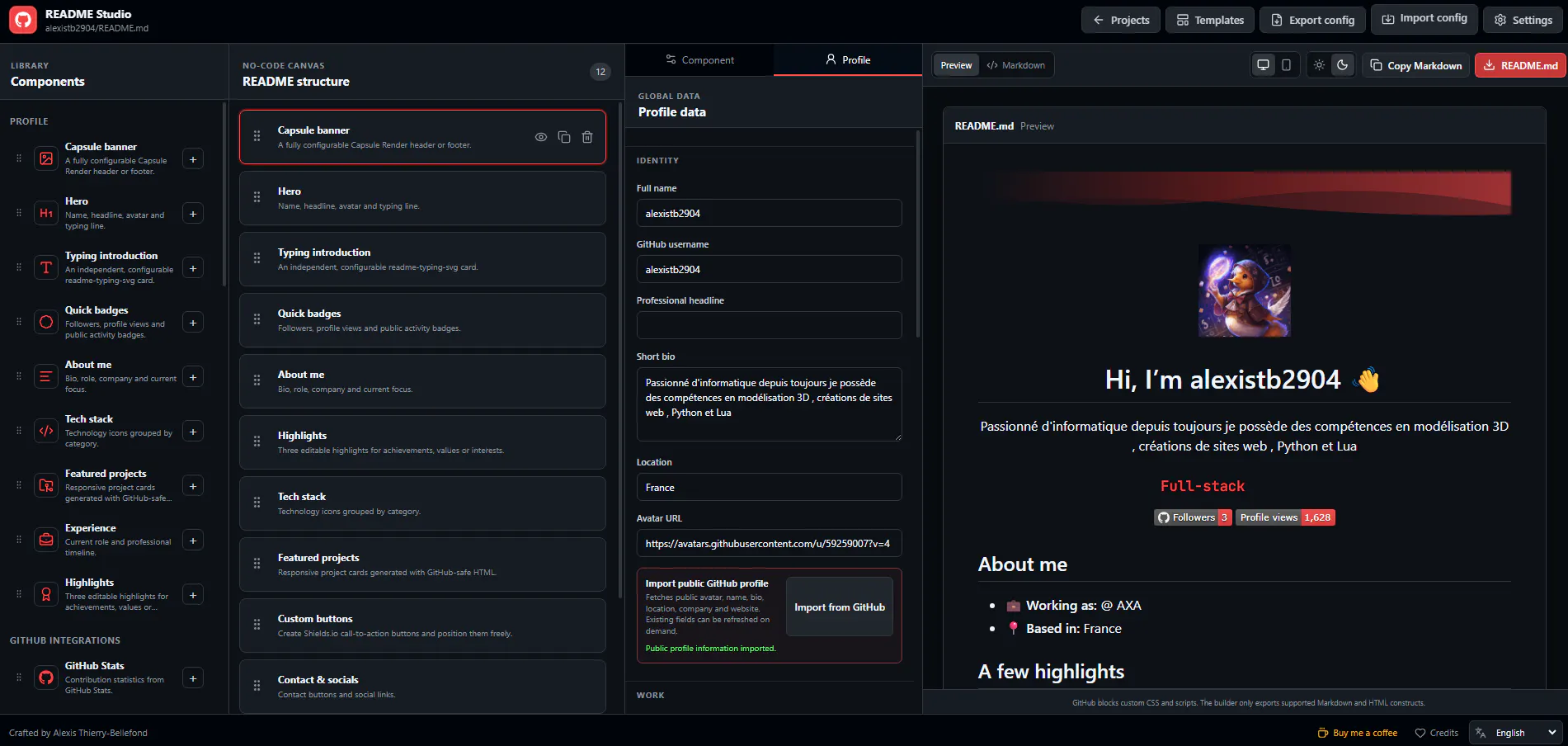Click the Typing introduction library icon

pos(46,267)
